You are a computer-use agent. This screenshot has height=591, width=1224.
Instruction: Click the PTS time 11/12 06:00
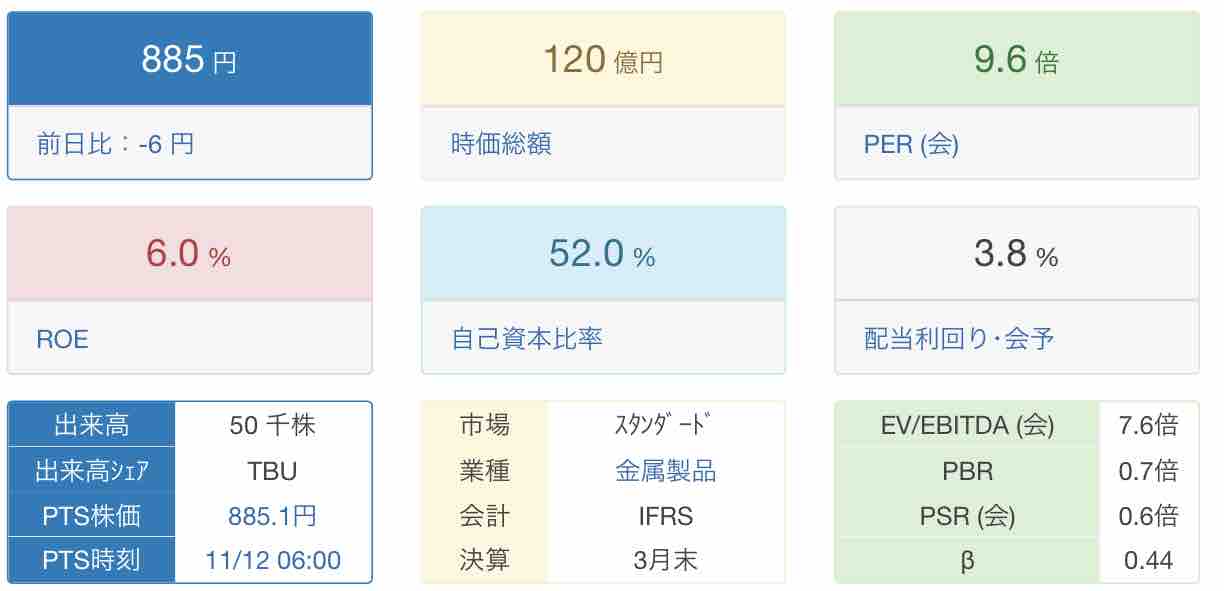(273, 561)
